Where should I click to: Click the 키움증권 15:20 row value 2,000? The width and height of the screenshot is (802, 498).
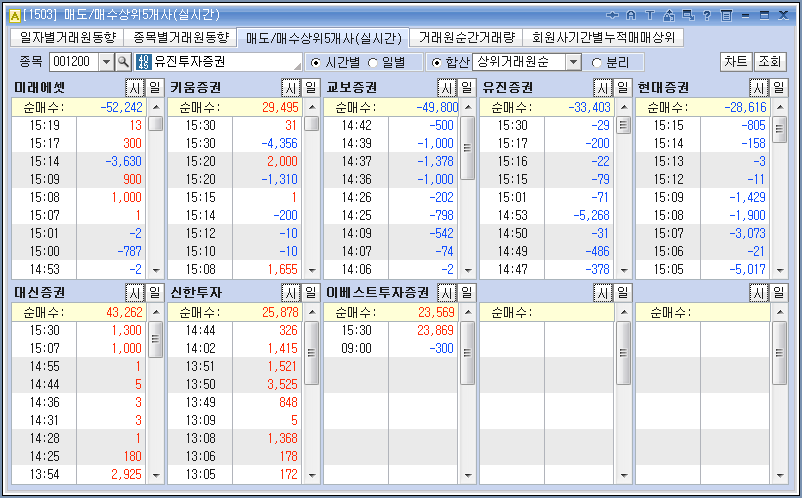(x=282, y=161)
